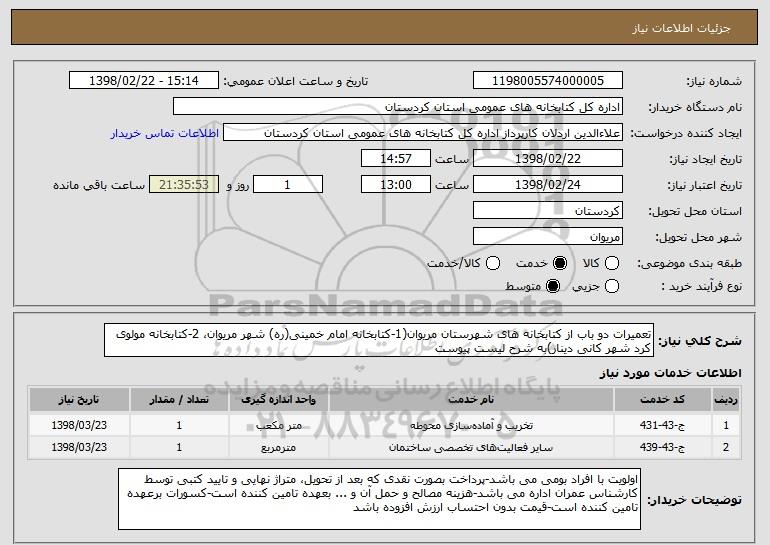Click the public announcement date field 1398/02/22 - 15:14
Viewport: 770px width, 545px height.
coord(144,81)
